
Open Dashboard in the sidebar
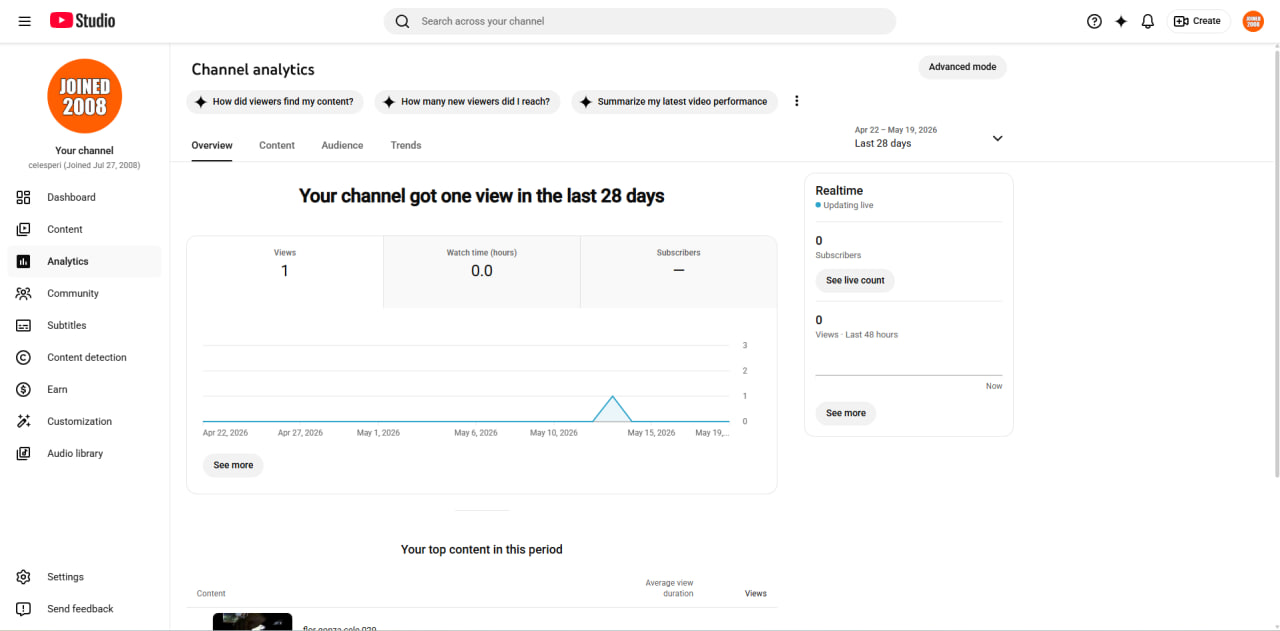(85, 197)
